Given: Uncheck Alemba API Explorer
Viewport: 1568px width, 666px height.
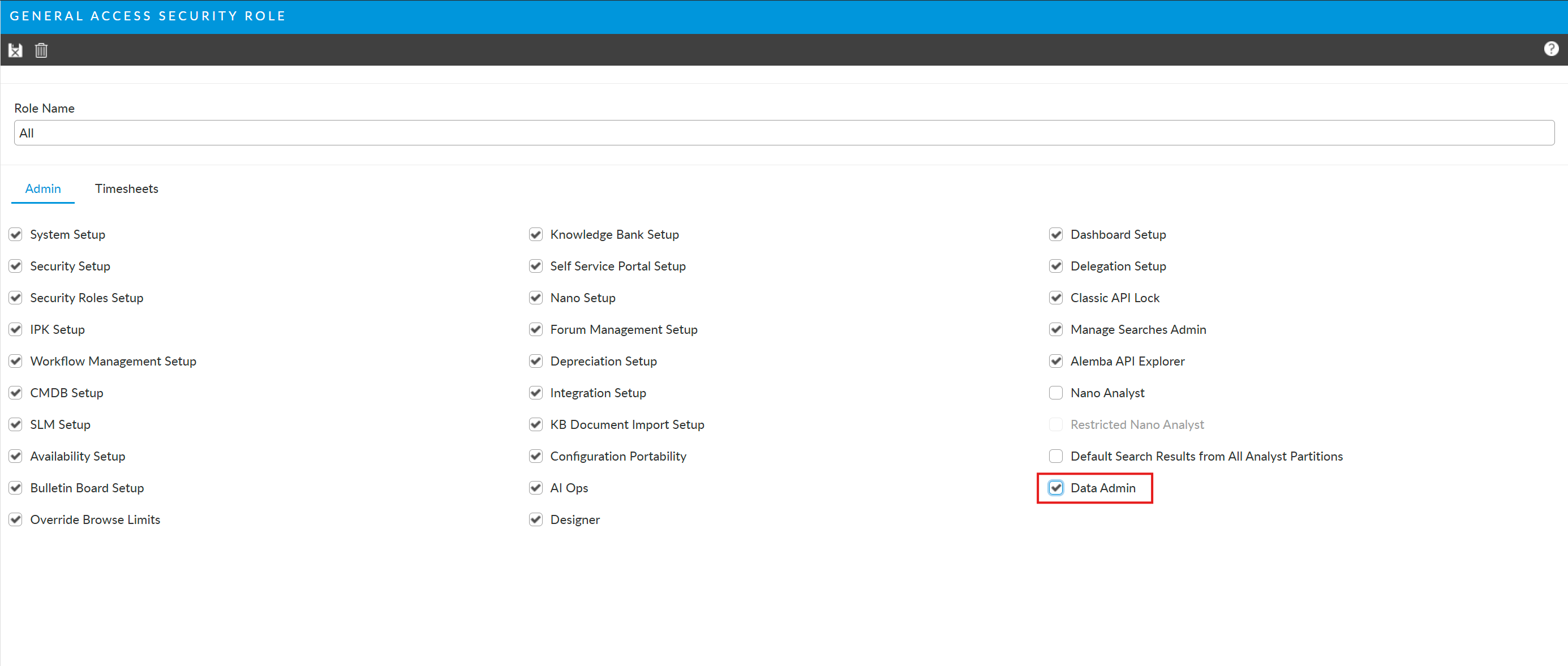Looking at the screenshot, I should coord(1055,361).
